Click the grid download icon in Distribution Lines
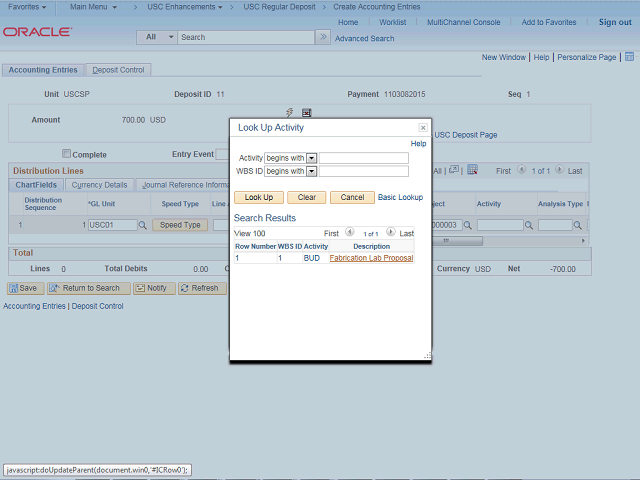Image resolution: width=640 pixels, height=480 pixels. coord(472,170)
